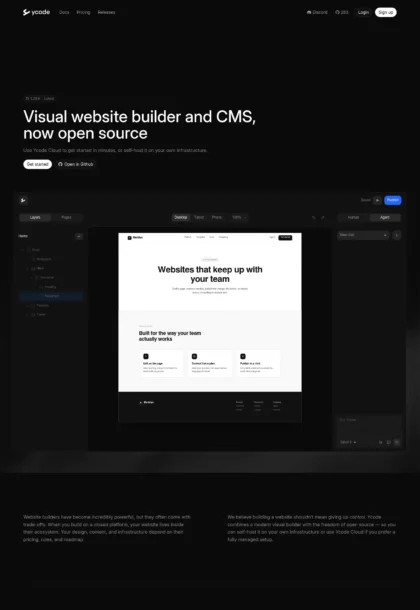Click the button right of New chat dropdown

397,235
